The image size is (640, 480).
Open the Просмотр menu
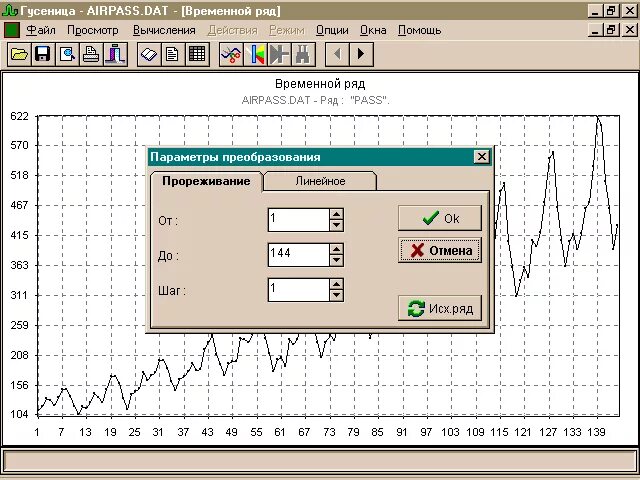tap(93, 30)
